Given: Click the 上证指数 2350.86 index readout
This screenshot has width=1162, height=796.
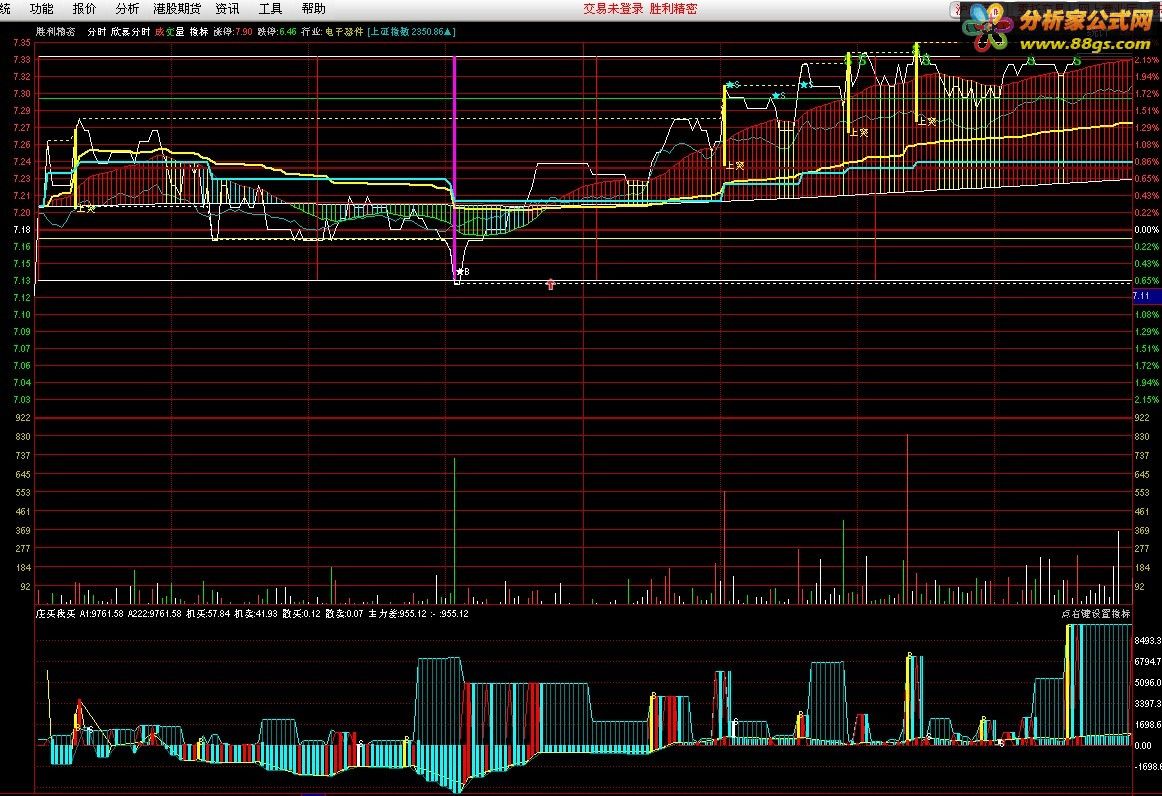Looking at the screenshot, I should (411, 32).
